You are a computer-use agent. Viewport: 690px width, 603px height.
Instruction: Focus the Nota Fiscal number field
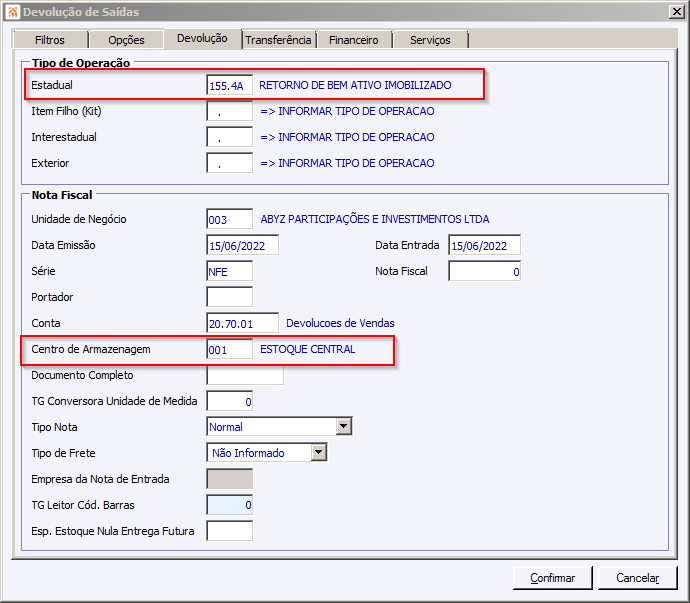(x=484, y=271)
